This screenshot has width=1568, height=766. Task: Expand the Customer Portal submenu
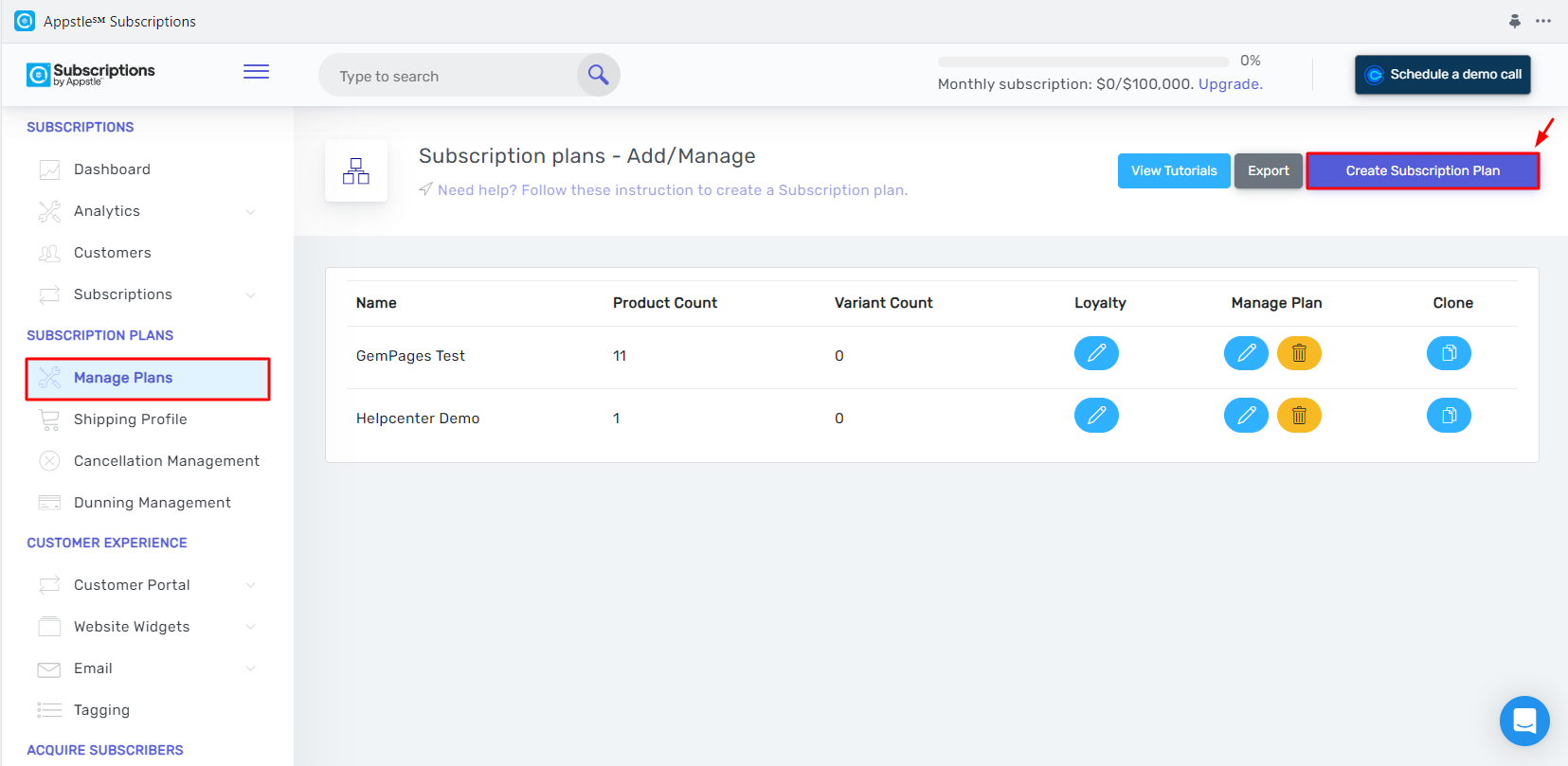pyautogui.click(x=251, y=585)
